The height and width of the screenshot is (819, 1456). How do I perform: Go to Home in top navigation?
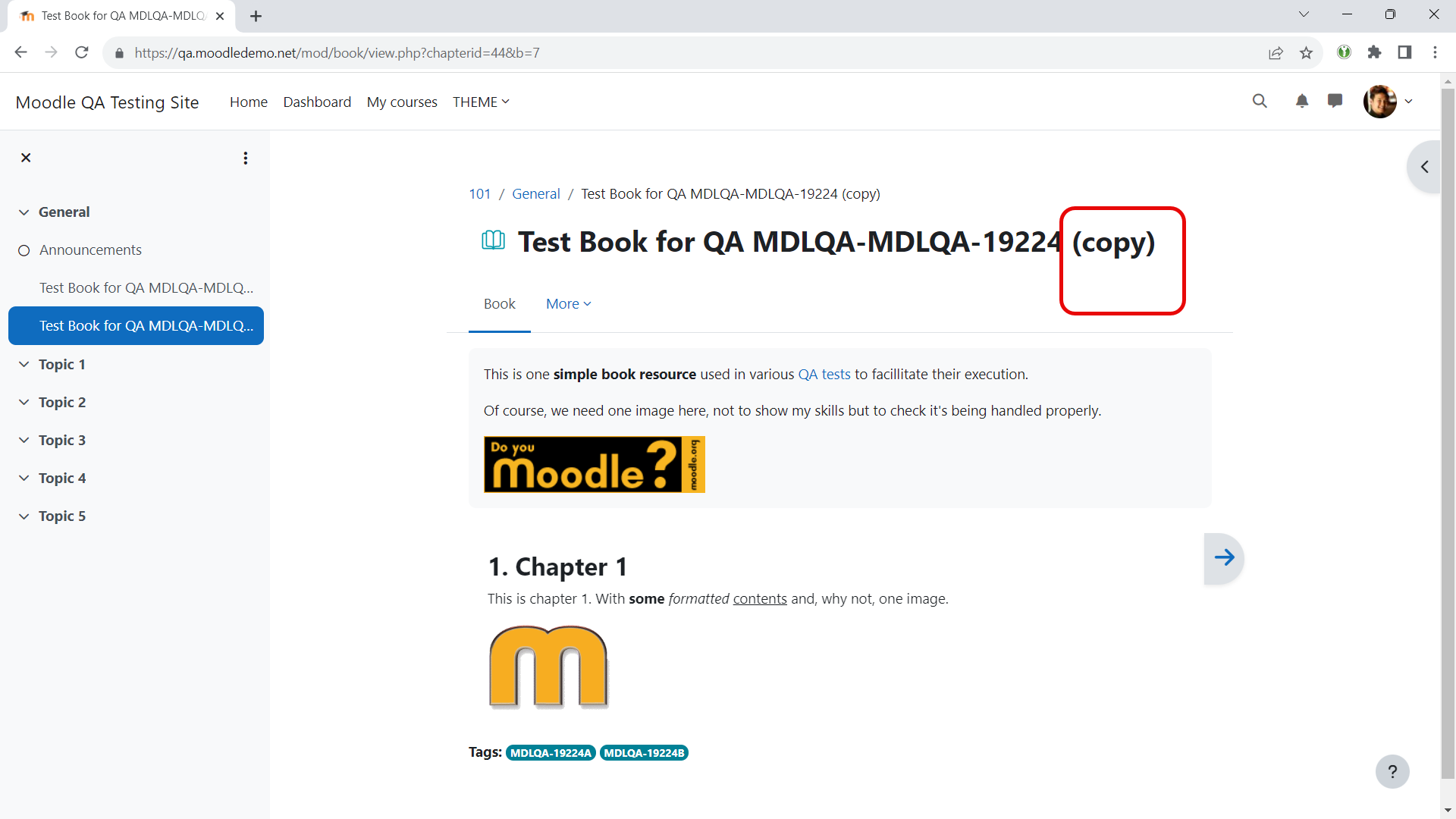click(x=249, y=102)
